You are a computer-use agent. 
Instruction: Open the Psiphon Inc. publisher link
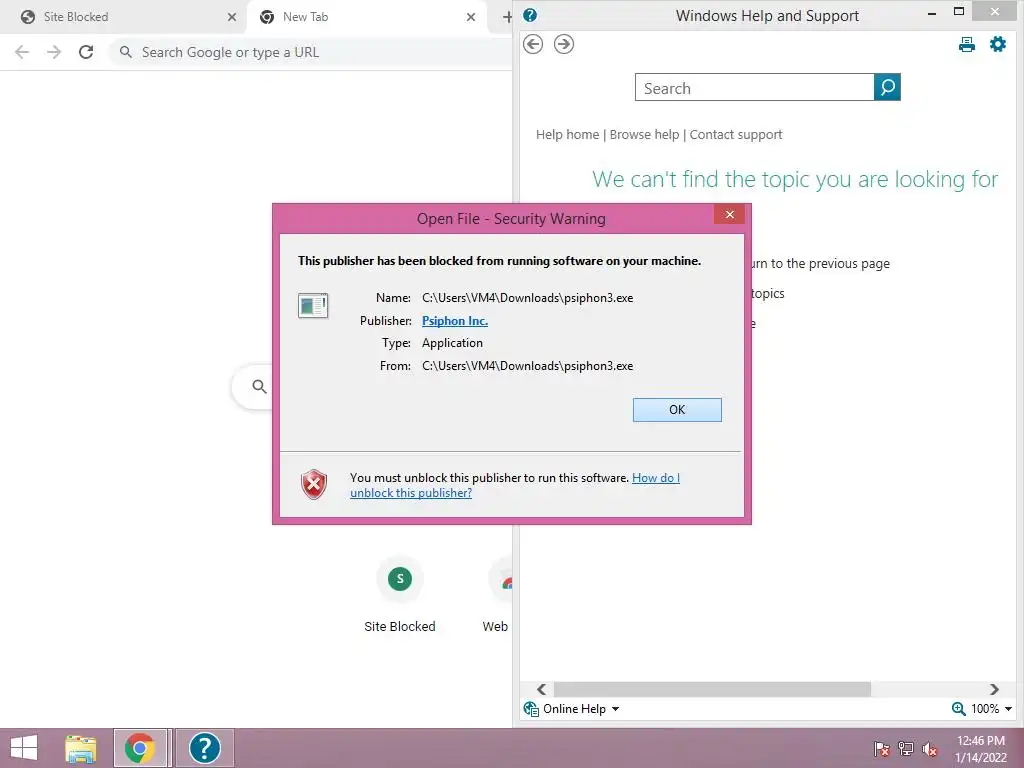pos(455,321)
